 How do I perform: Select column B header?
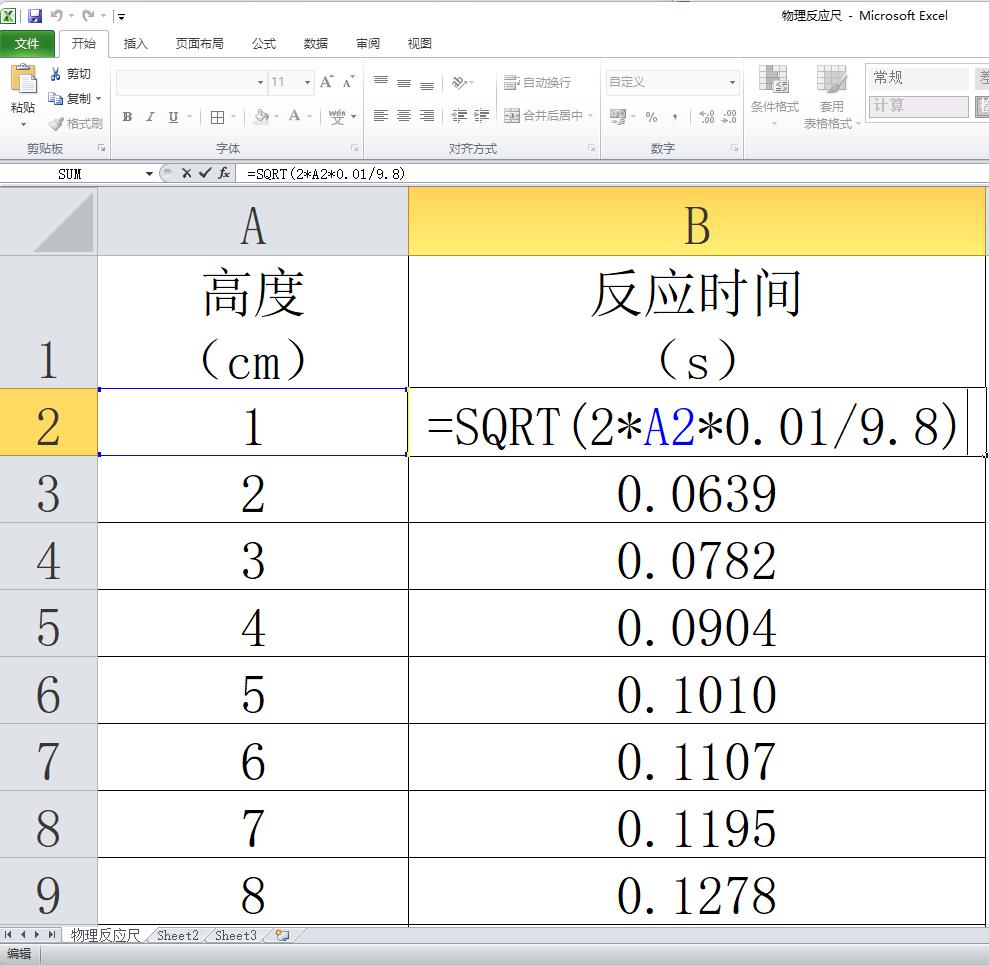pos(697,222)
